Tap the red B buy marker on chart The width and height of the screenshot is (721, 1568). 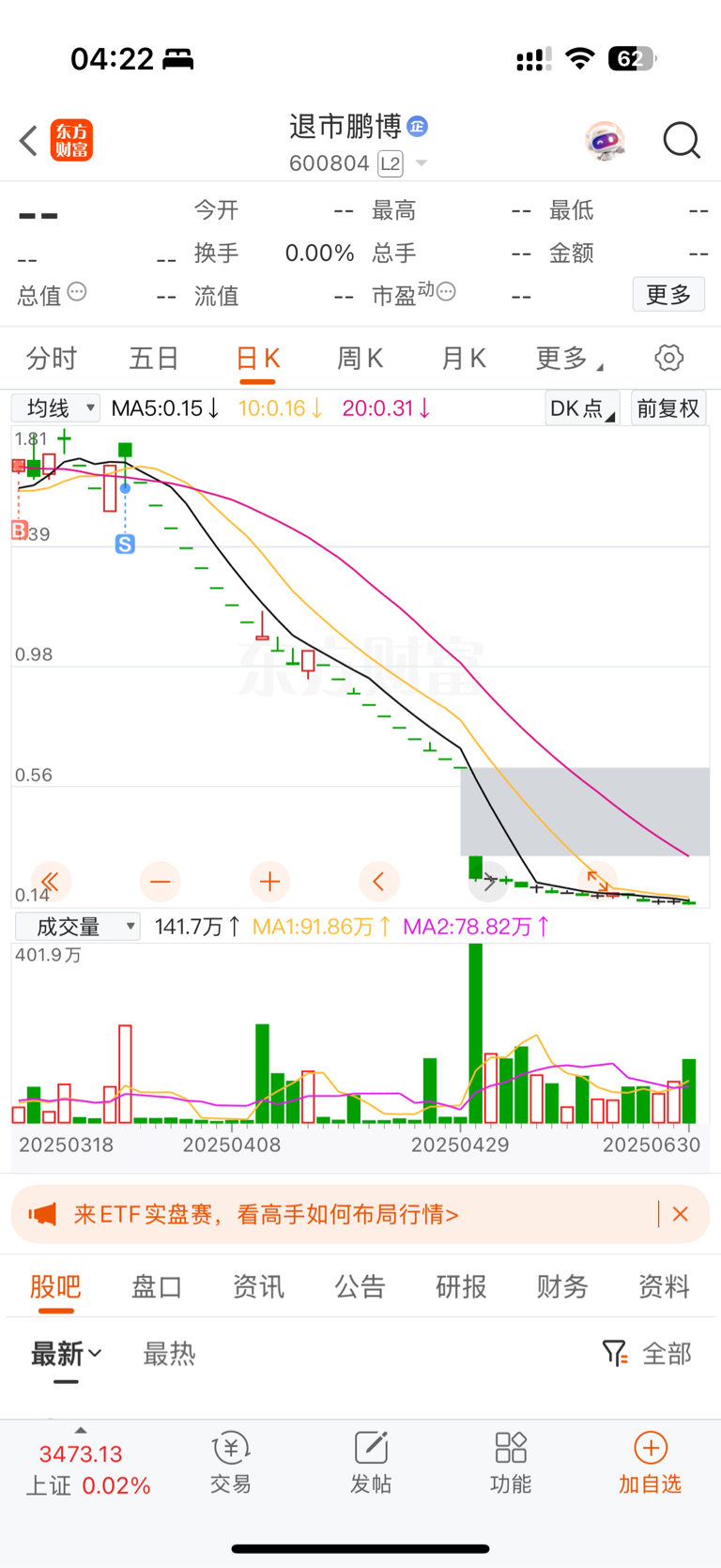19,530
